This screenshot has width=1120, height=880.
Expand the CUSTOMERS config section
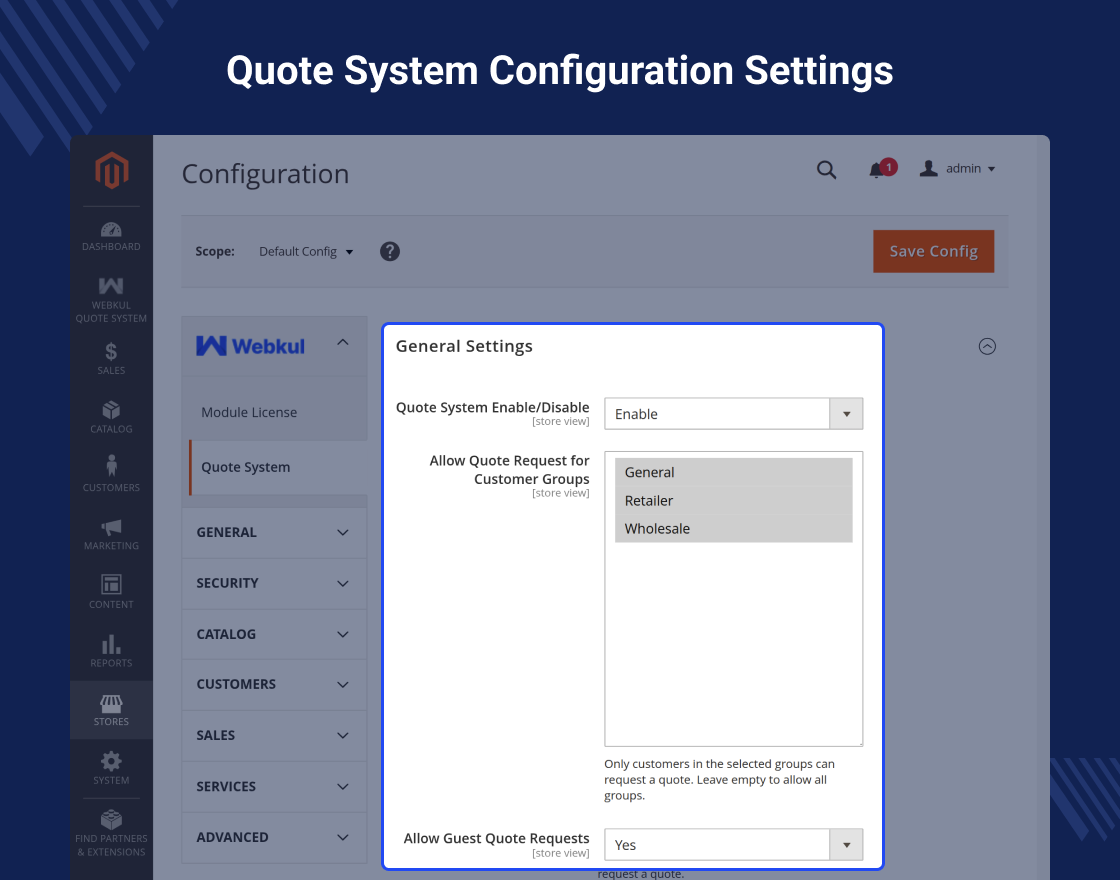tap(274, 684)
